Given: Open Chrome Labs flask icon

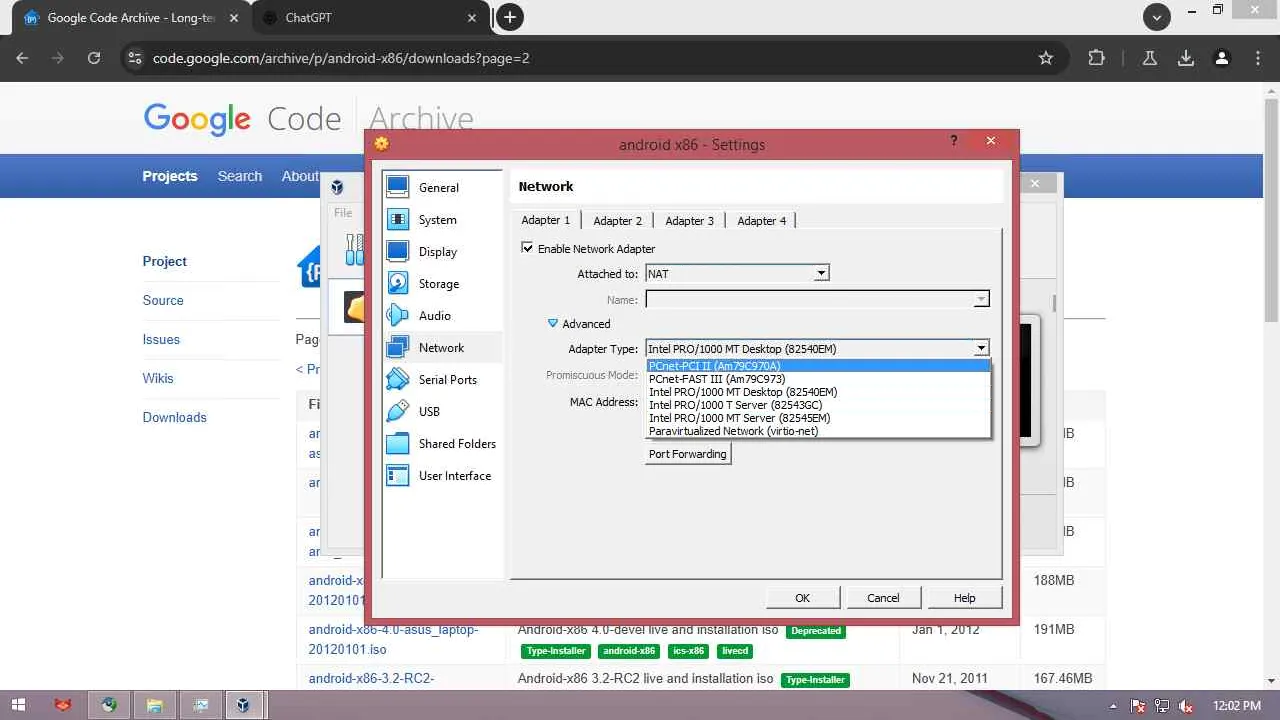Looking at the screenshot, I should (1150, 58).
